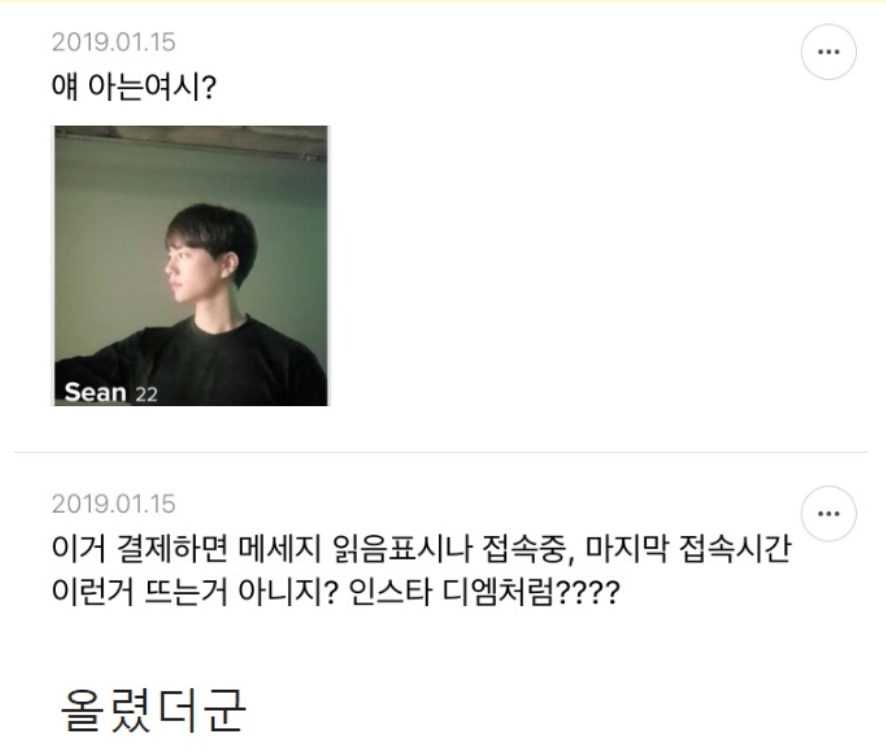Screen dimensions: 886x753
Task: Select the line starting '이런거 뜨는거 아니지?'
Action: coord(336,592)
